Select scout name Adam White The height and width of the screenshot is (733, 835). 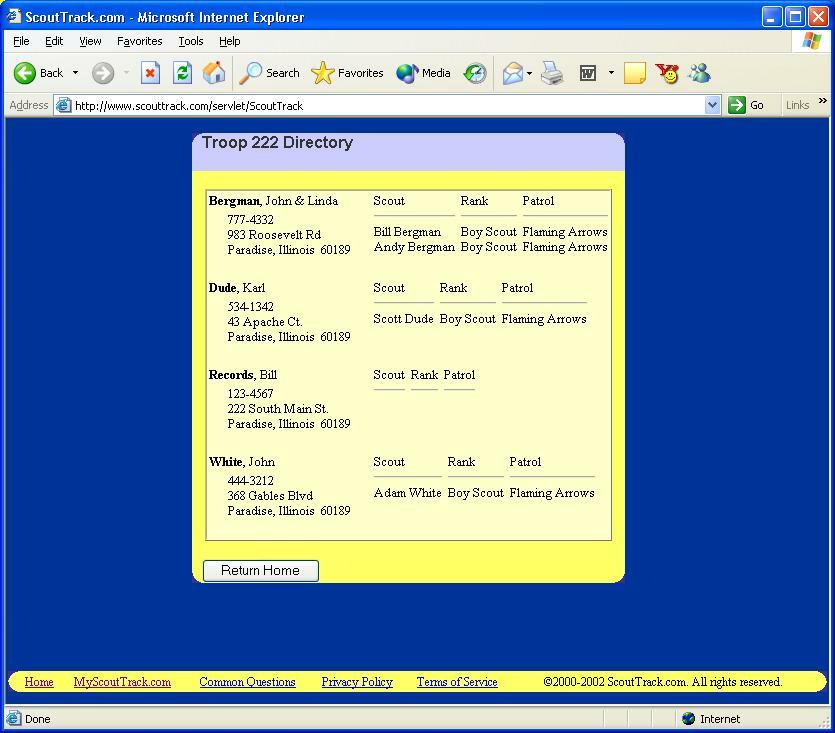(x=407, y=493)
